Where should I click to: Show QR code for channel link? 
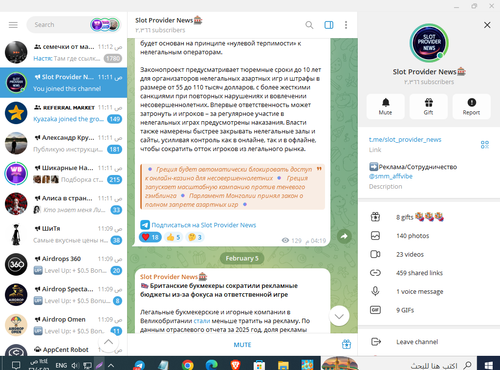point(485,144)
